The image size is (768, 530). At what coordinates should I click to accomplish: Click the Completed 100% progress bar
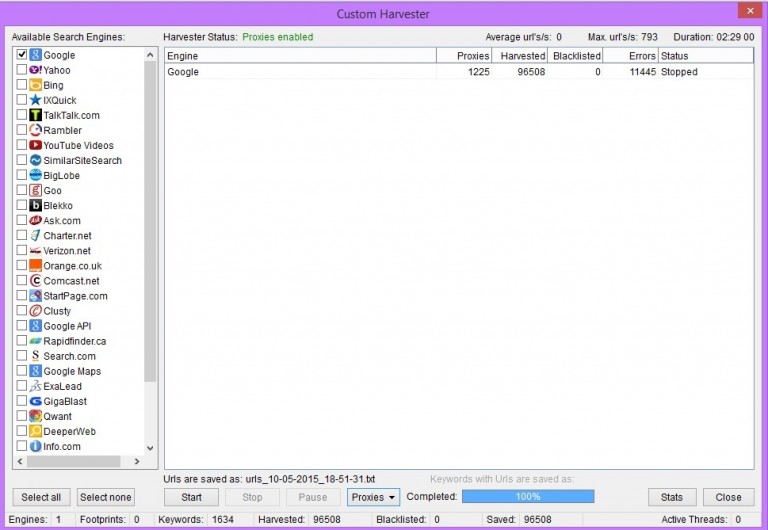(528, 497)
